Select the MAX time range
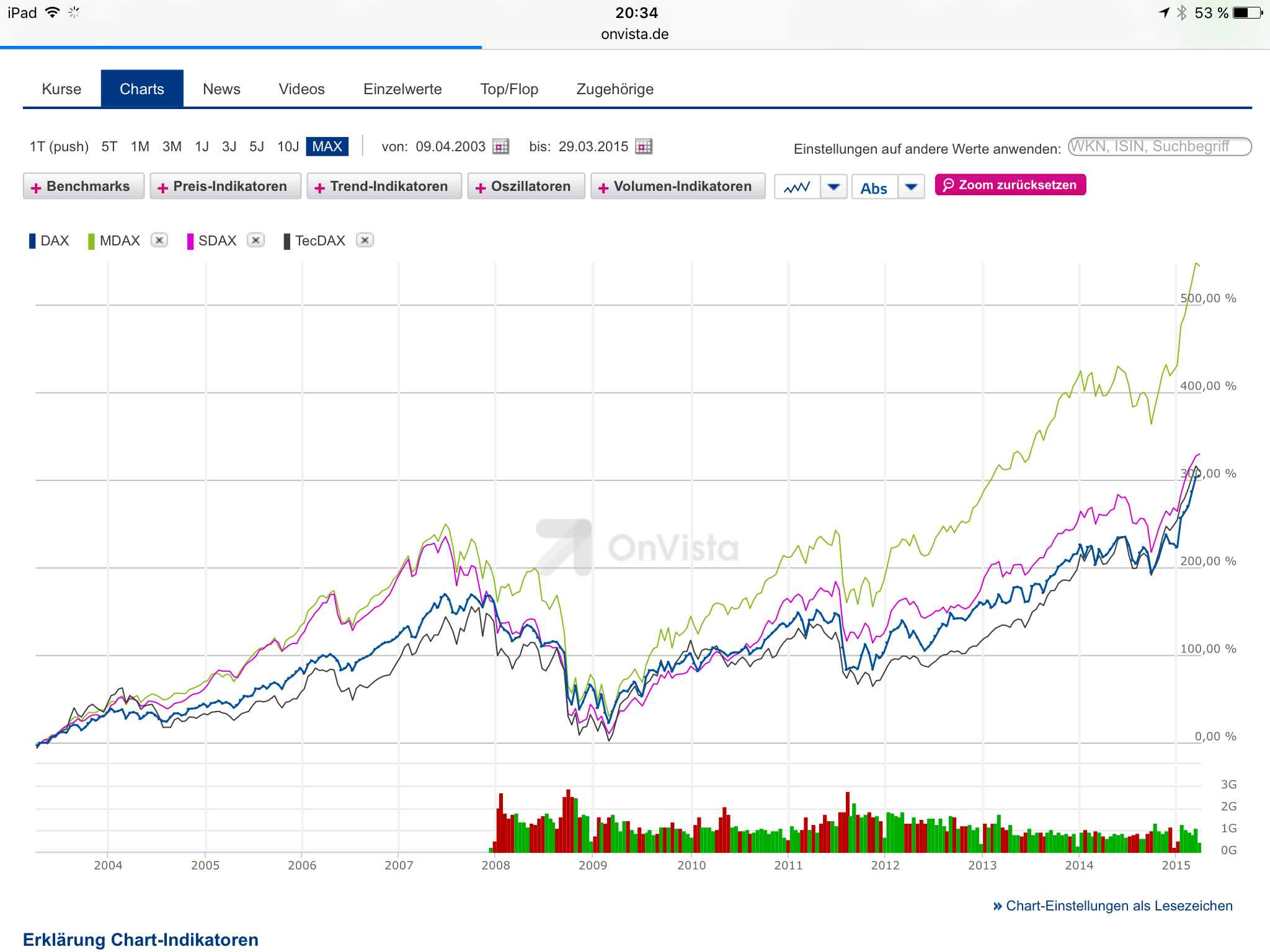1270x952 pixels. (x=327, y=147)
